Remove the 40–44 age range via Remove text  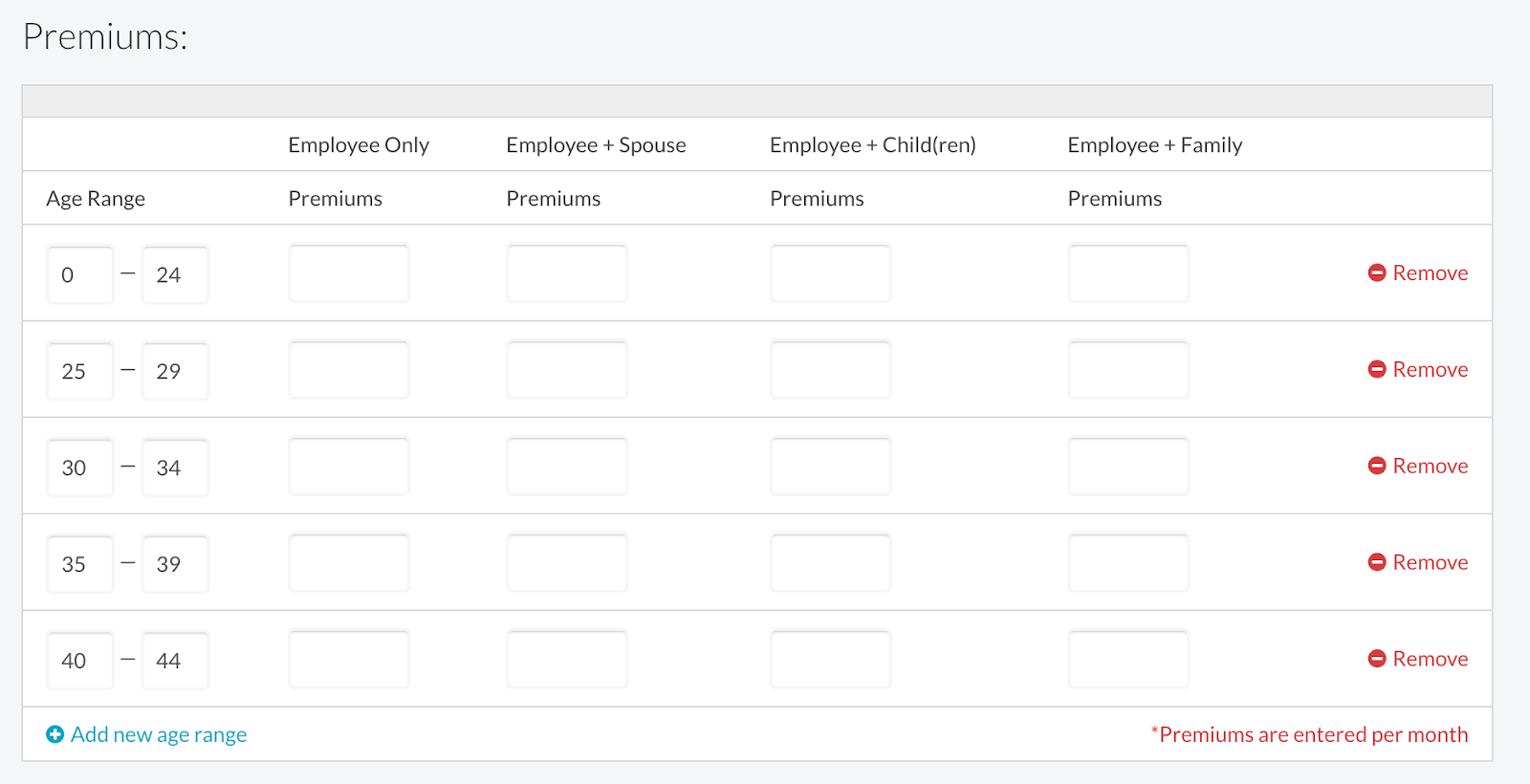[x=1430, y=659]
